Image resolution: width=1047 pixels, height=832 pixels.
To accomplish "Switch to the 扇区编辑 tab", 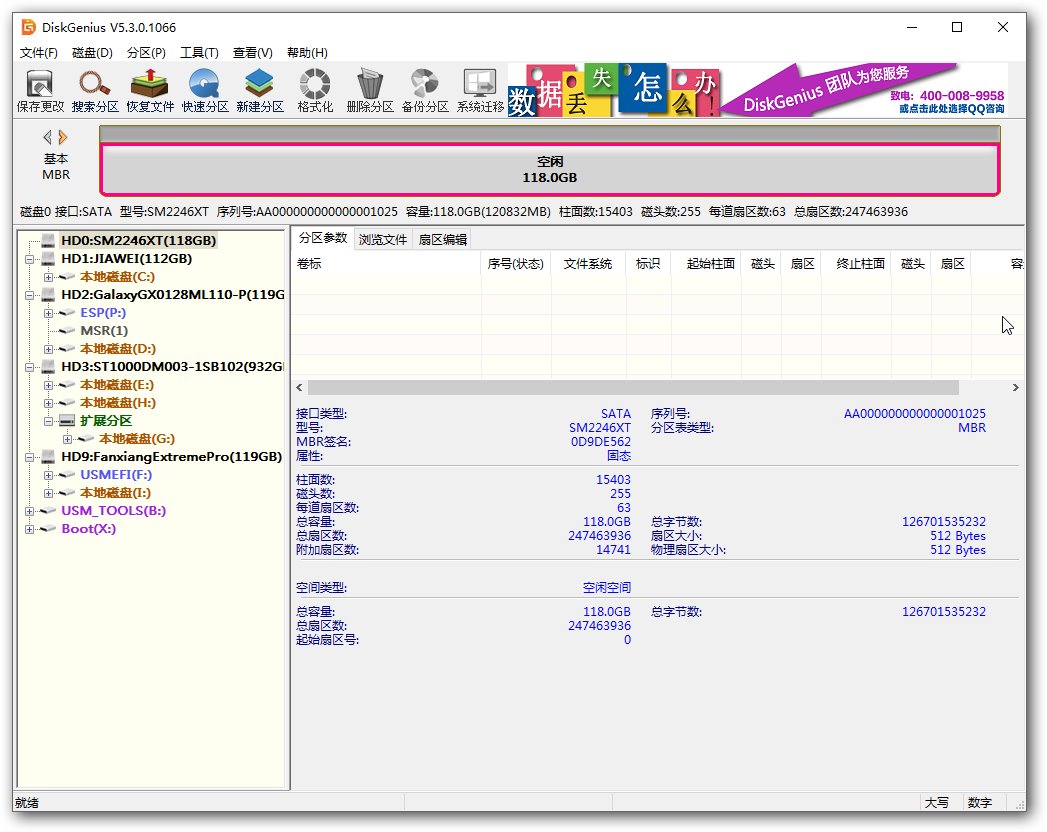I will [x=441, y=238].
